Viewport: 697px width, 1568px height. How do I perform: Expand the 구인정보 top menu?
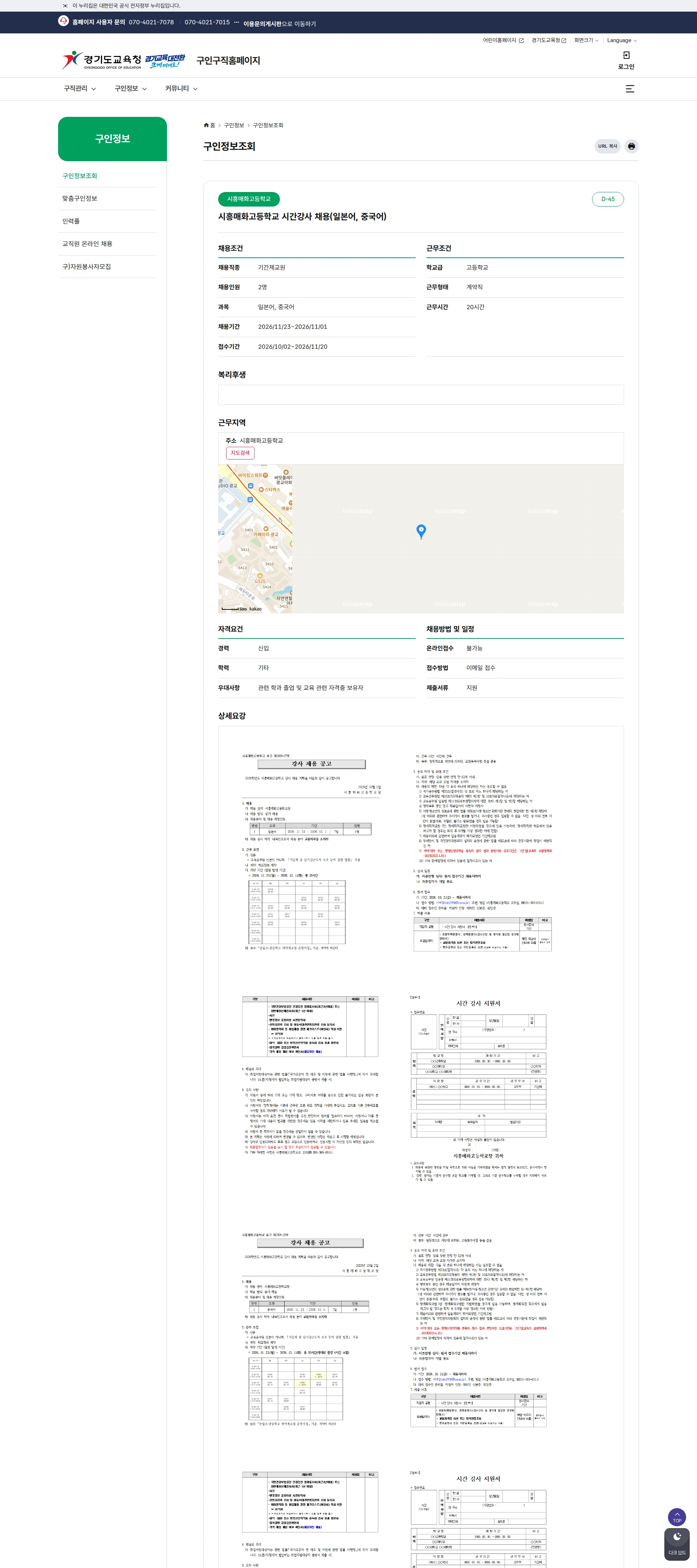(131, 89)
